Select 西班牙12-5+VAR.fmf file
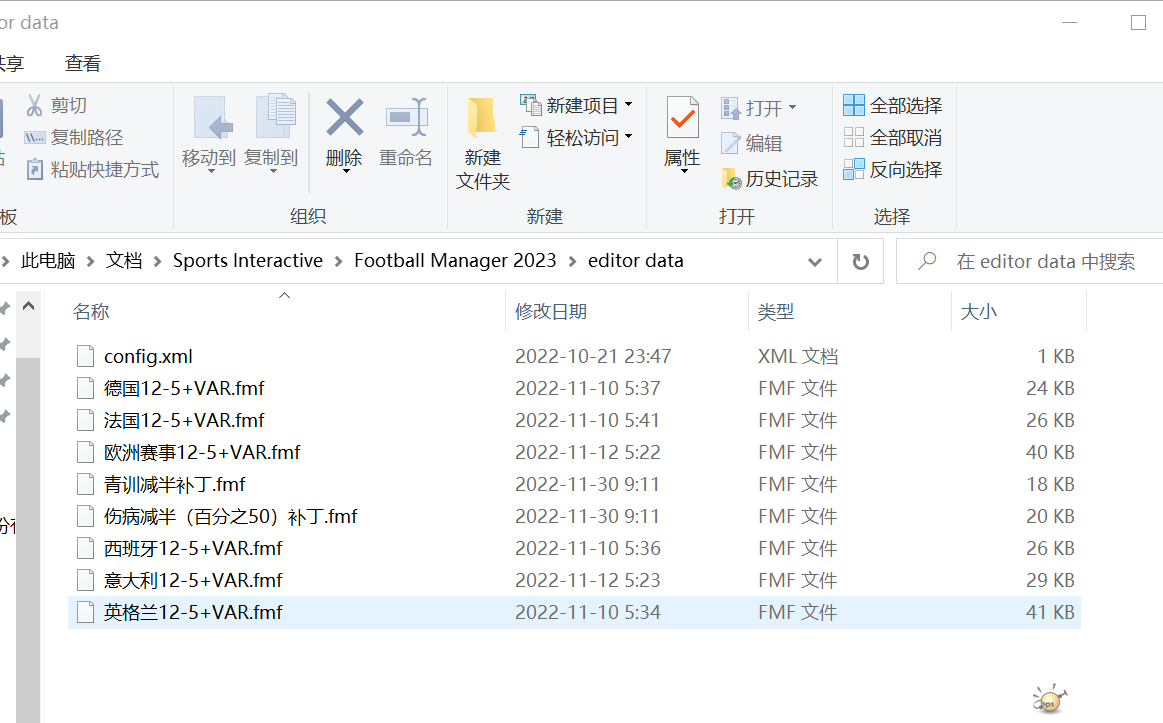This screenshot has width=1163, height=723. tap(574, 549)
